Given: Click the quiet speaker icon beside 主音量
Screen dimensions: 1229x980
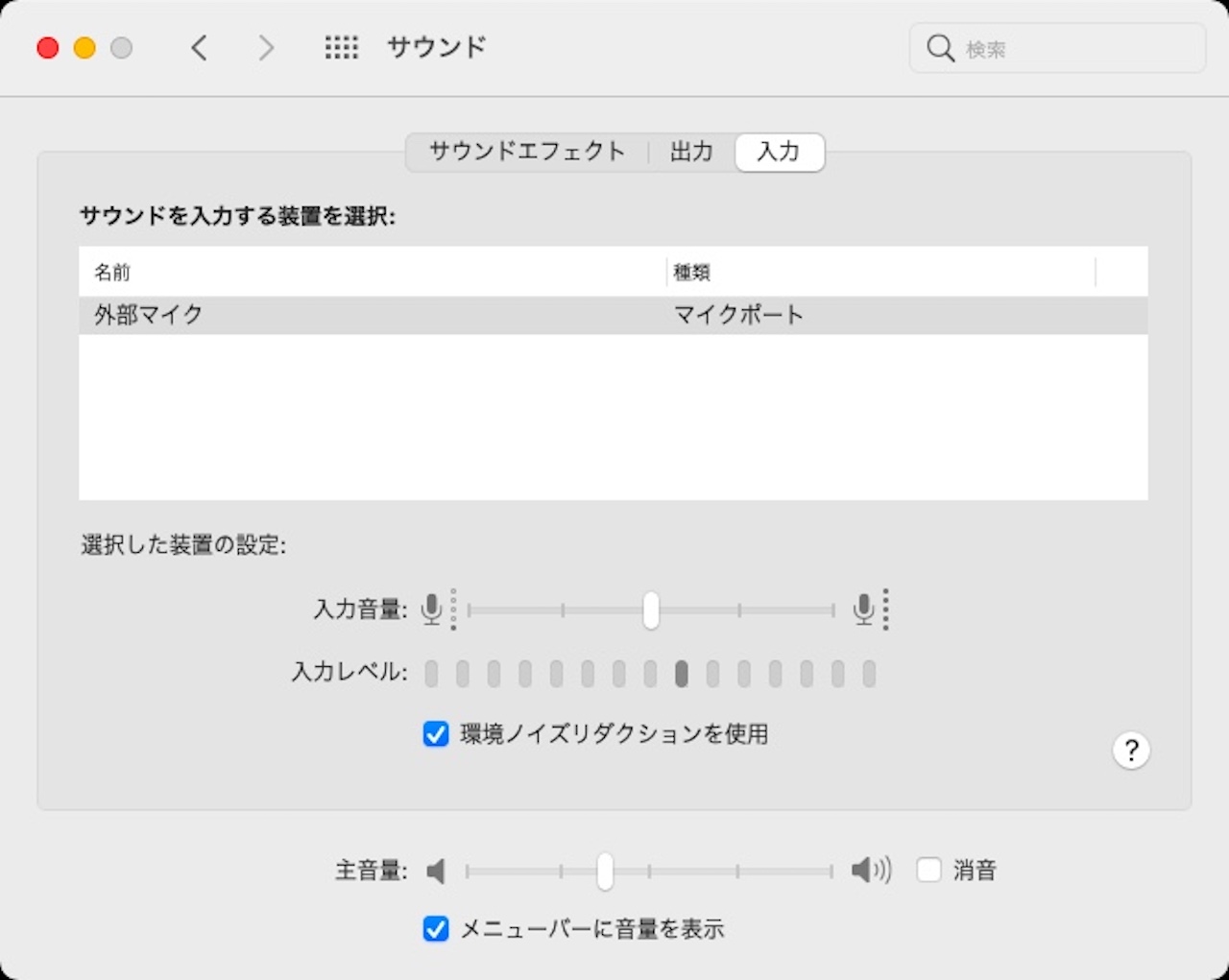Looking at the screenshot, I should click(x=436, y=871).
